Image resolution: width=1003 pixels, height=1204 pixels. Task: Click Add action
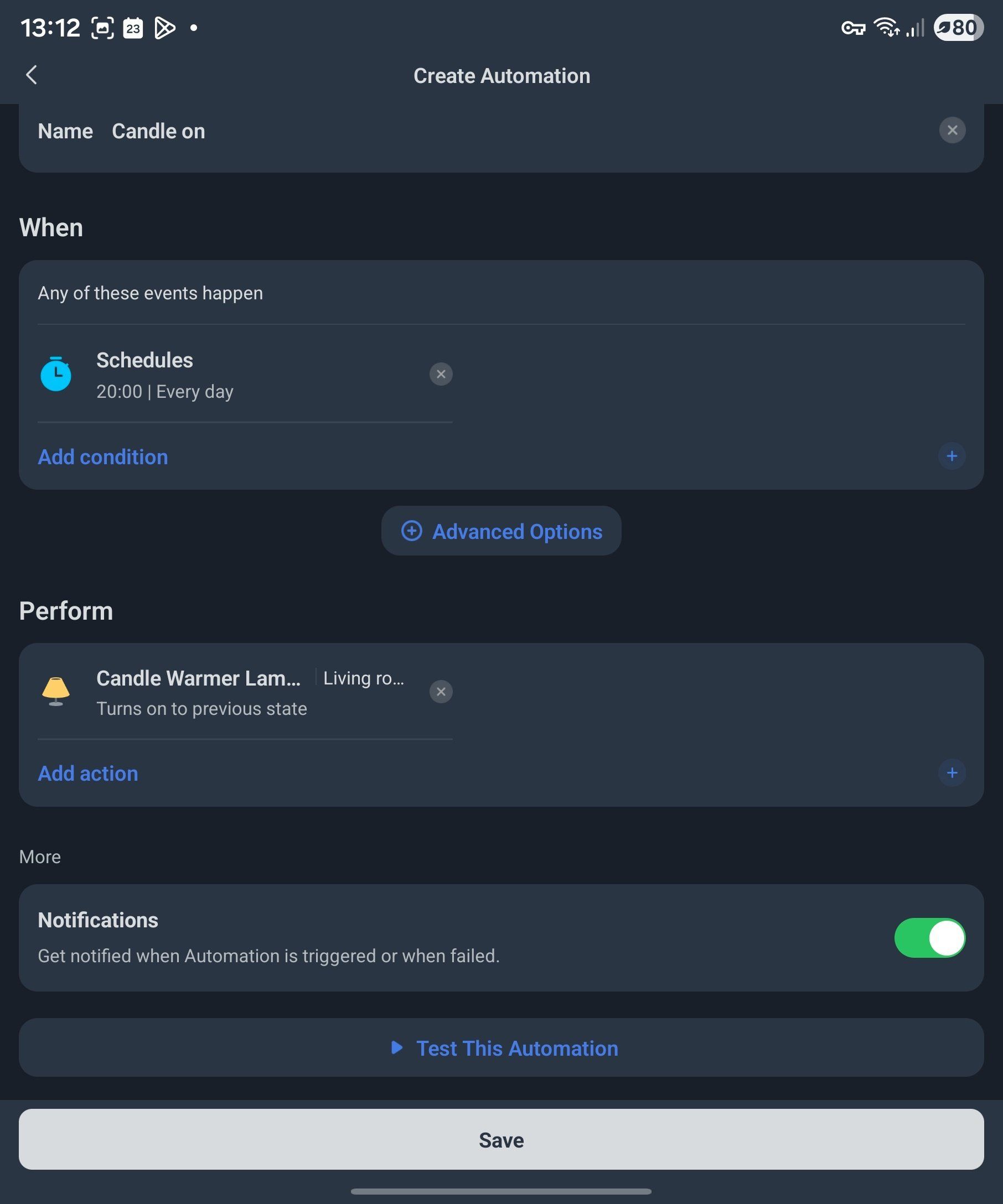coord(88,773)
